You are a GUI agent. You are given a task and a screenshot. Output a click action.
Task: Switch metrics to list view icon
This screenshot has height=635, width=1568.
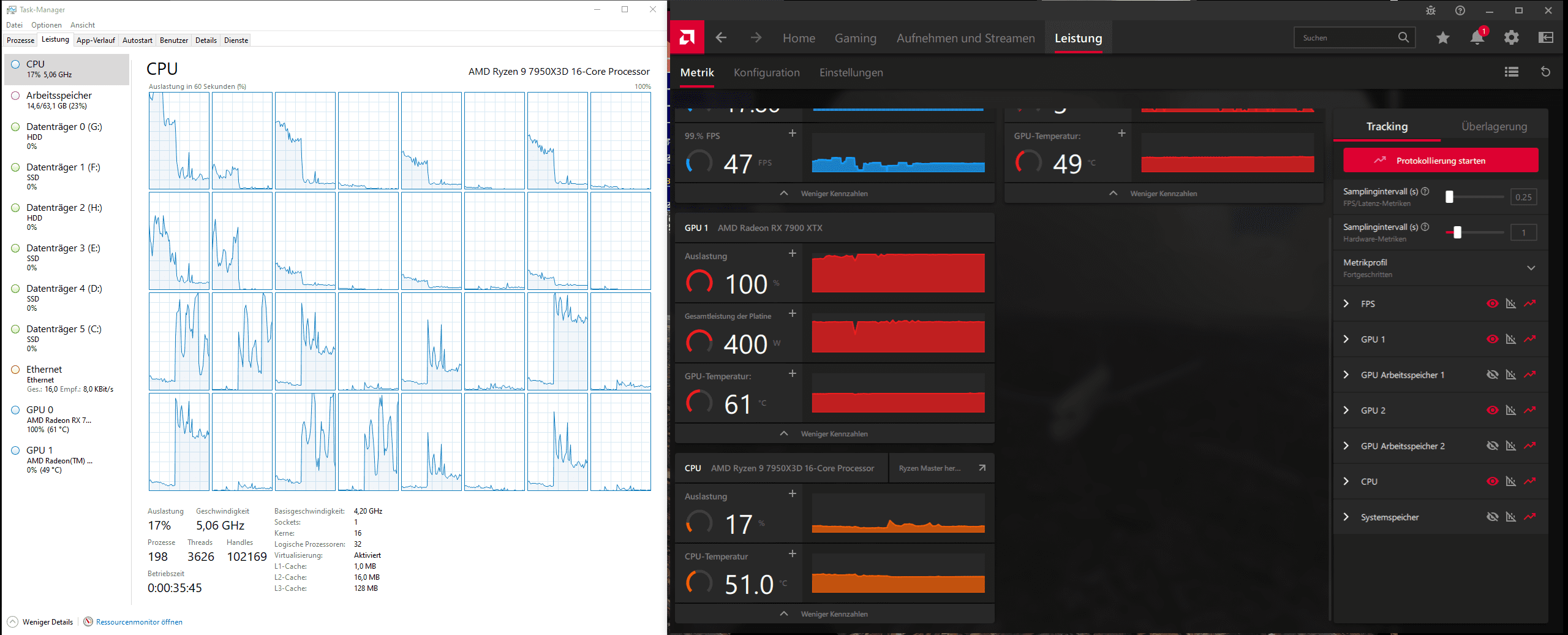coord(1512,72)
